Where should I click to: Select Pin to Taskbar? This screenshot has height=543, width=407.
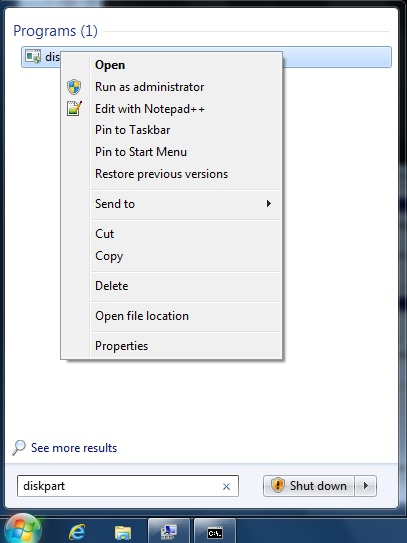132,130
